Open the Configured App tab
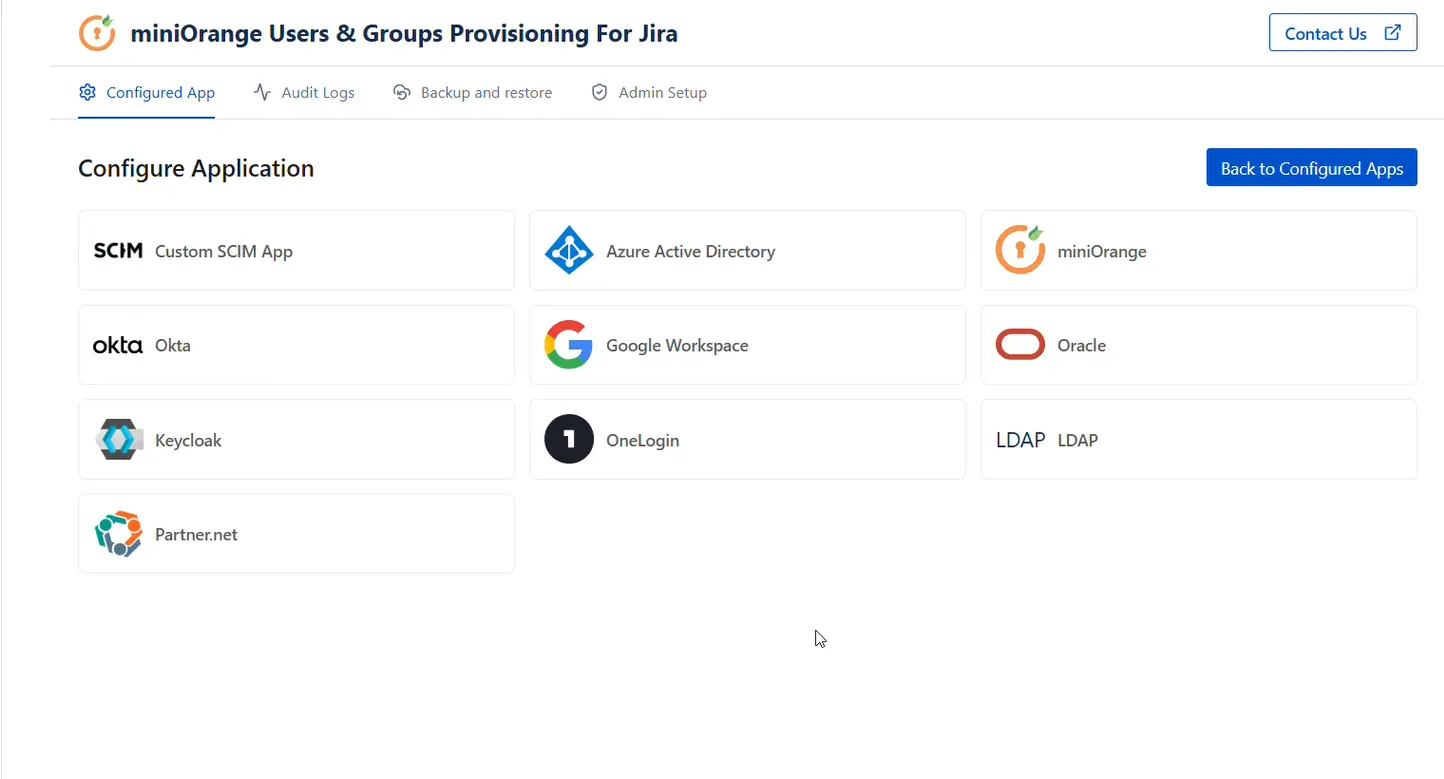The image size is (1444, 779). (x=147, y=92)
